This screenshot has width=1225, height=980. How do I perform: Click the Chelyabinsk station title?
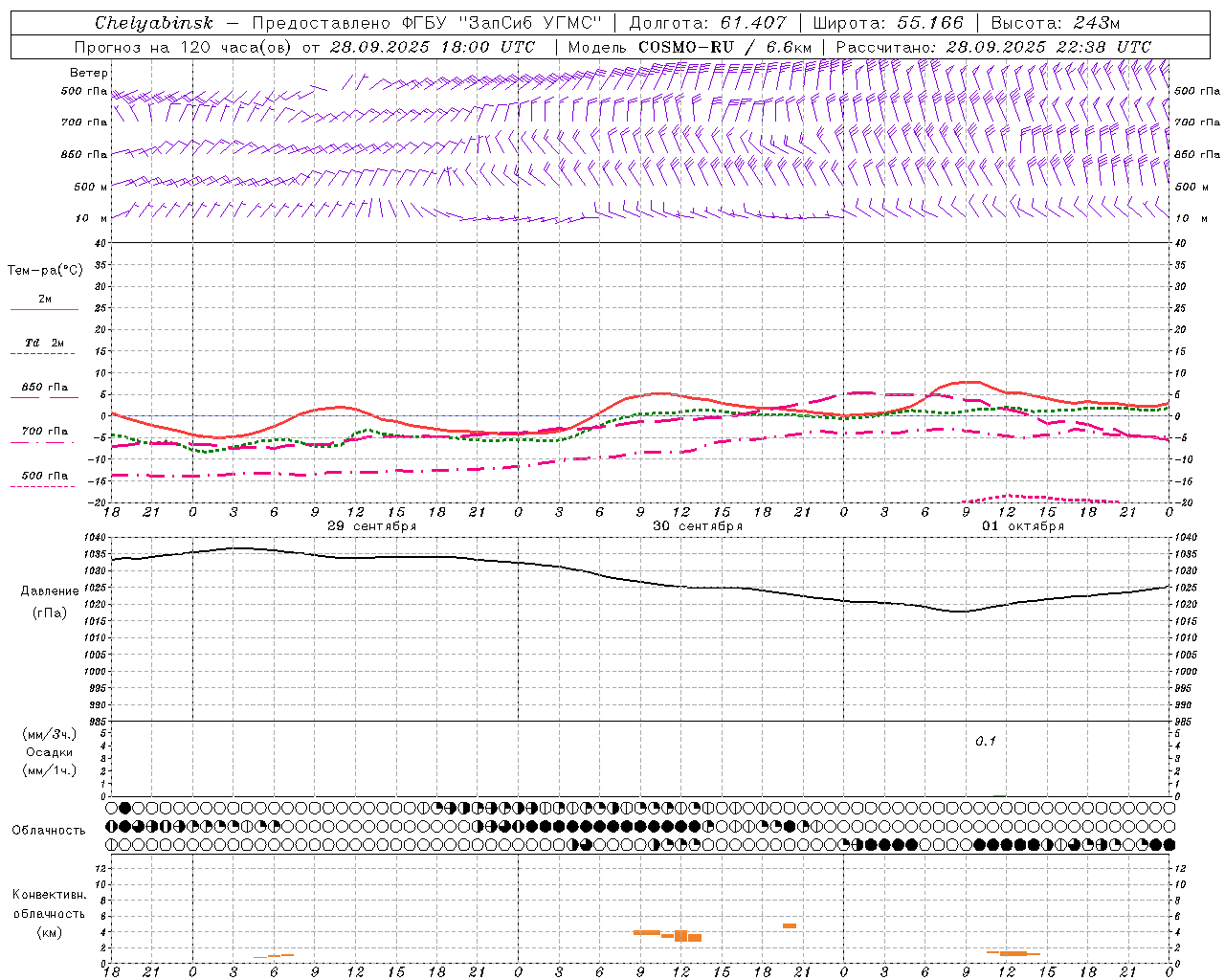point(154,23)
